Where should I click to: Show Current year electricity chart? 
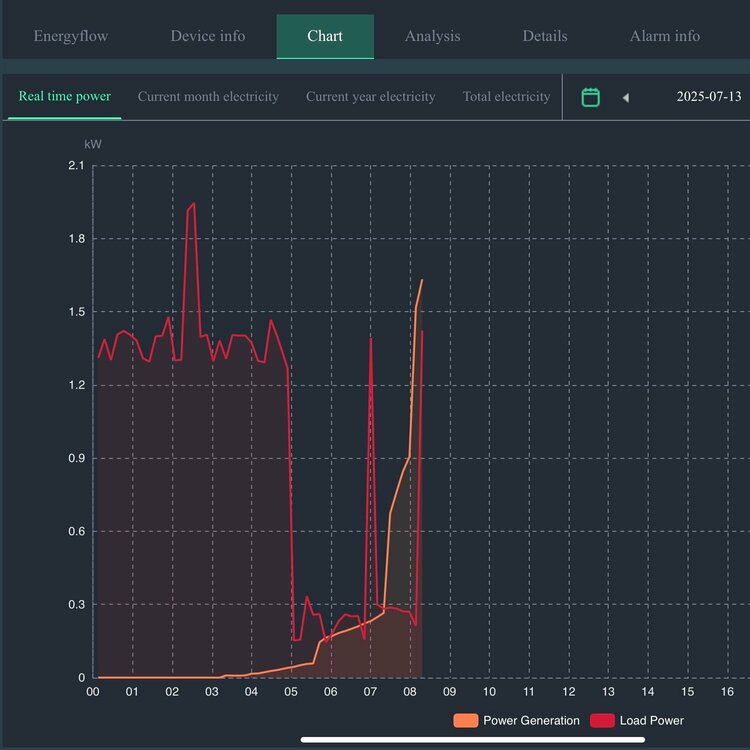tap(370, 97)
